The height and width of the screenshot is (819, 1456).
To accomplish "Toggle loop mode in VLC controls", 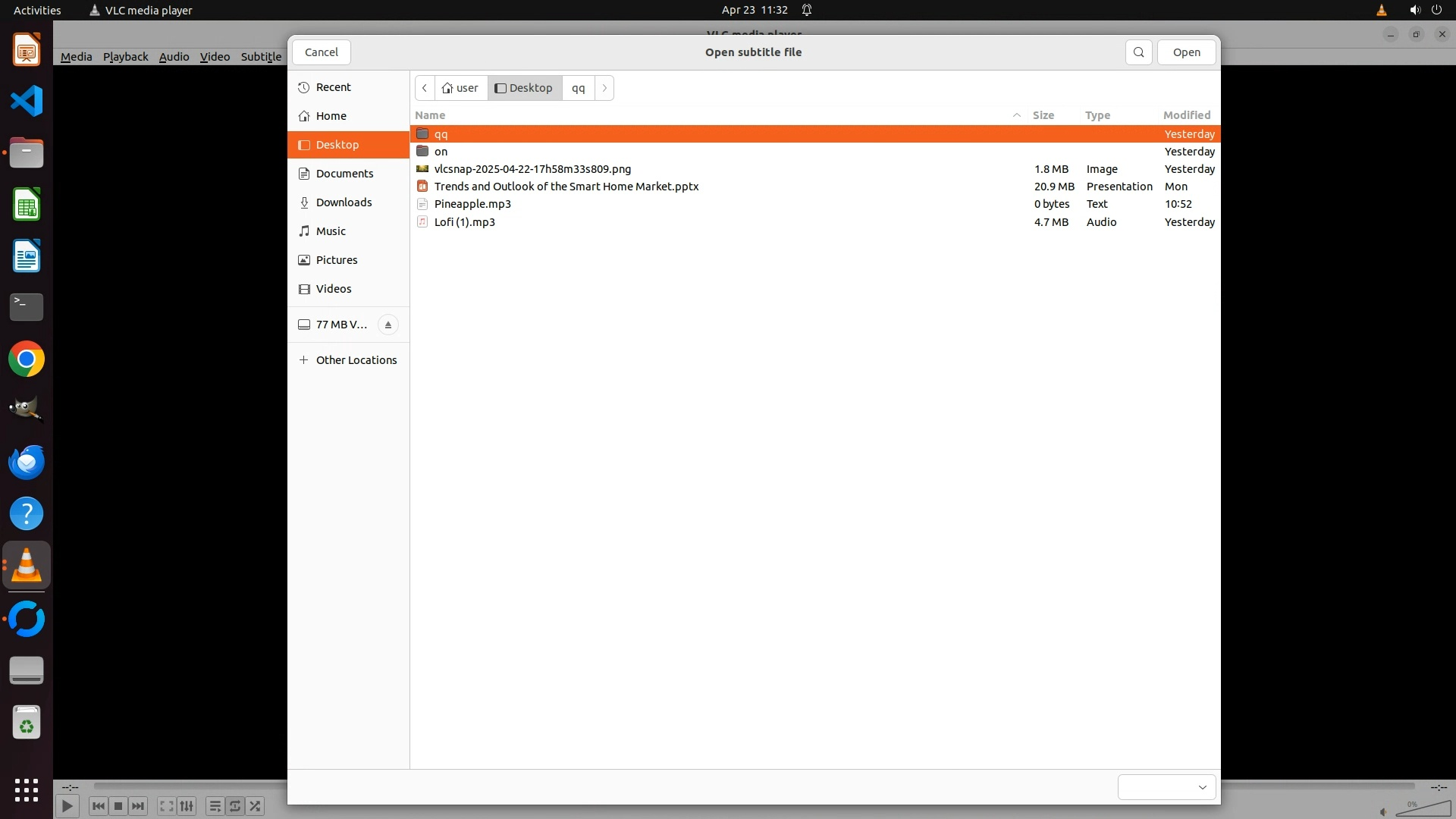I will (x=235, y=806).
